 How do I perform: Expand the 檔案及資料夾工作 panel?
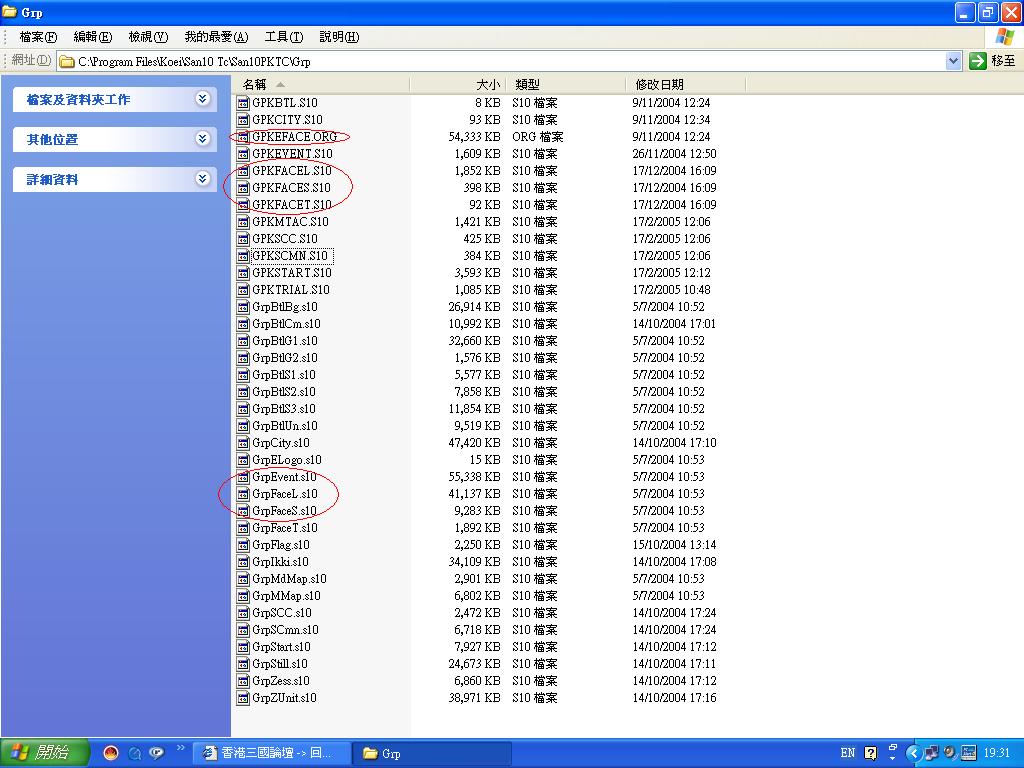202,99
